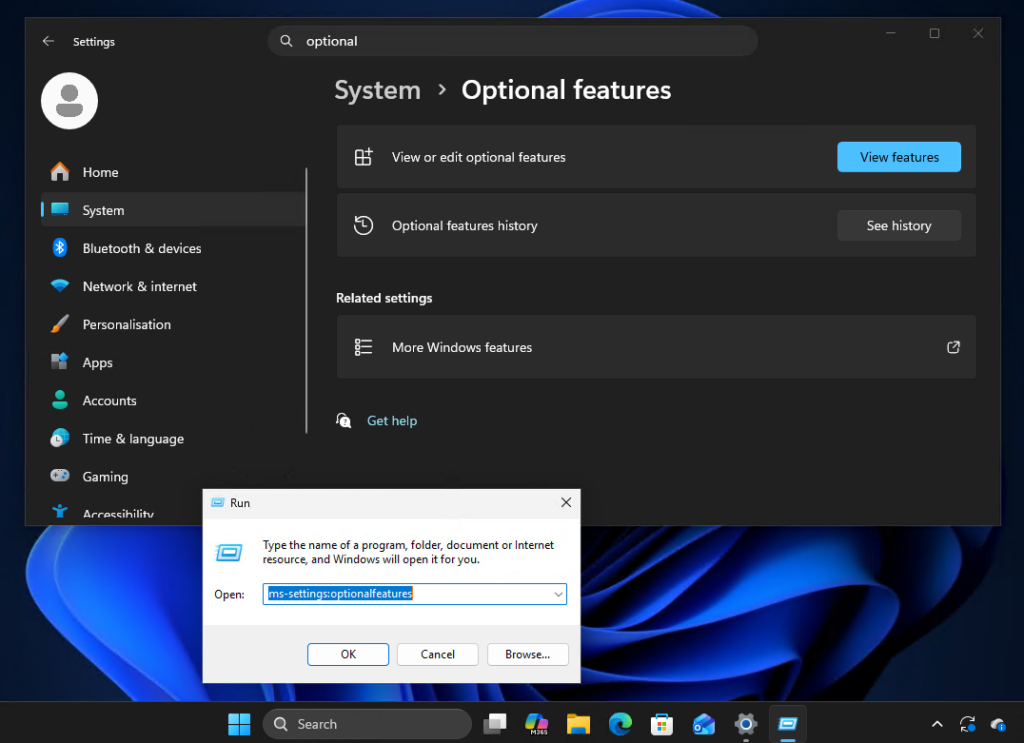Click the Personalisation paintbrush icon
Viewport: 1024px width, 743px height.
click(x=60, y=324)
